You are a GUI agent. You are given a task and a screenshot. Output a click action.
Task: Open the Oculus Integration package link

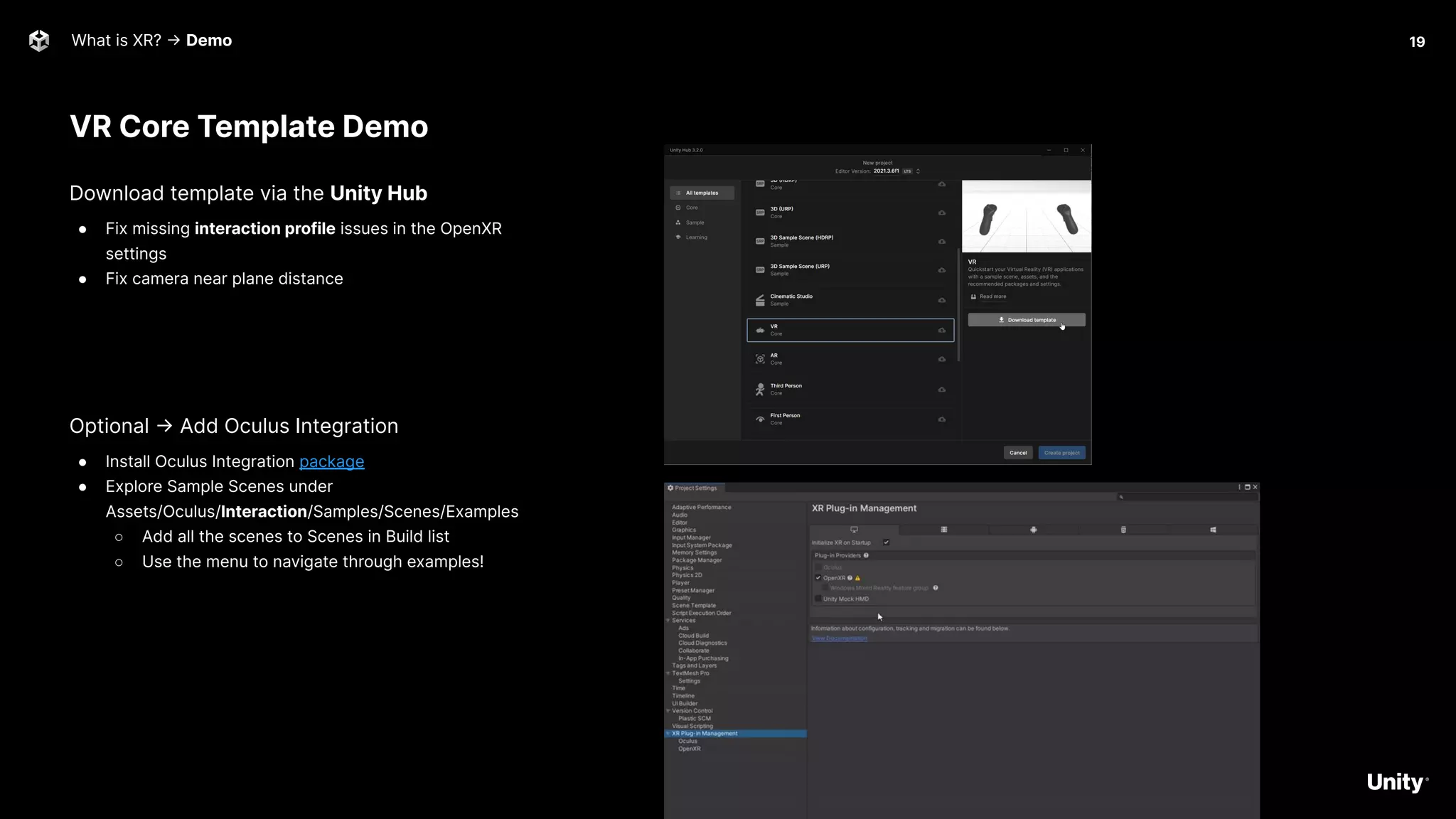click(331, 461)
